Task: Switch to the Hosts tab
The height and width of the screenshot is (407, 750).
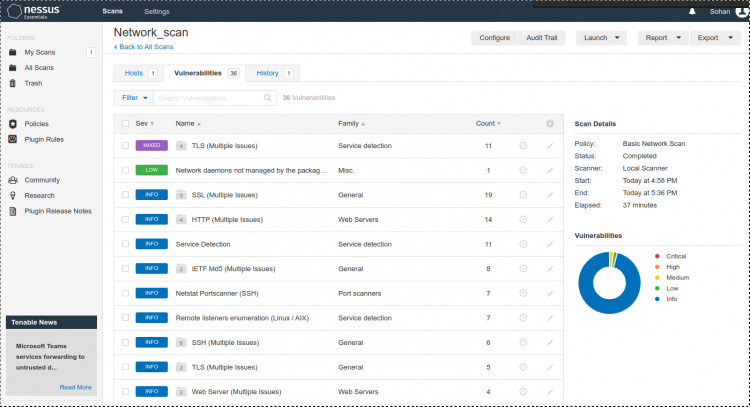Action: [138, 73]
